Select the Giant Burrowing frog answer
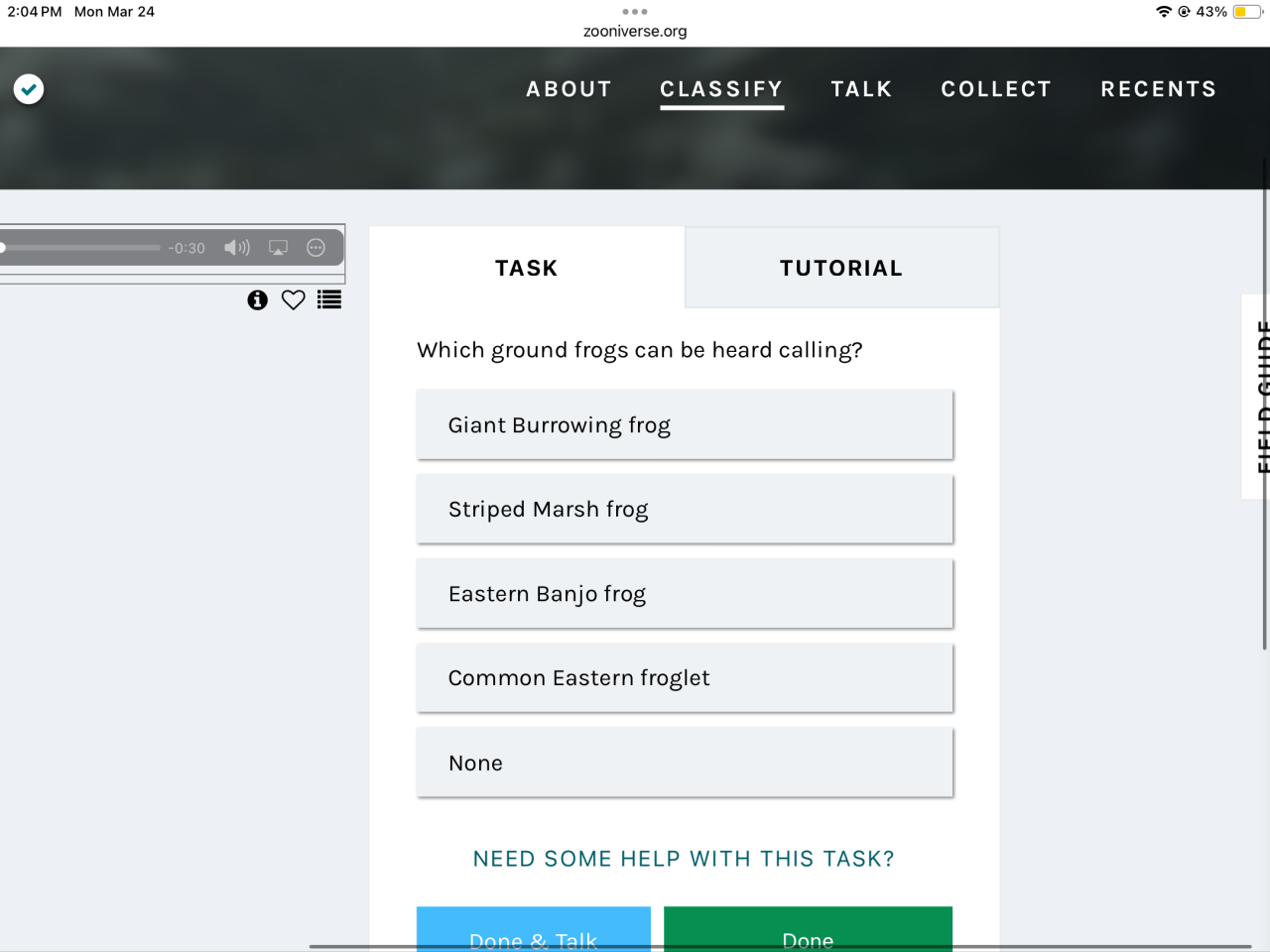 coord(685,425)
